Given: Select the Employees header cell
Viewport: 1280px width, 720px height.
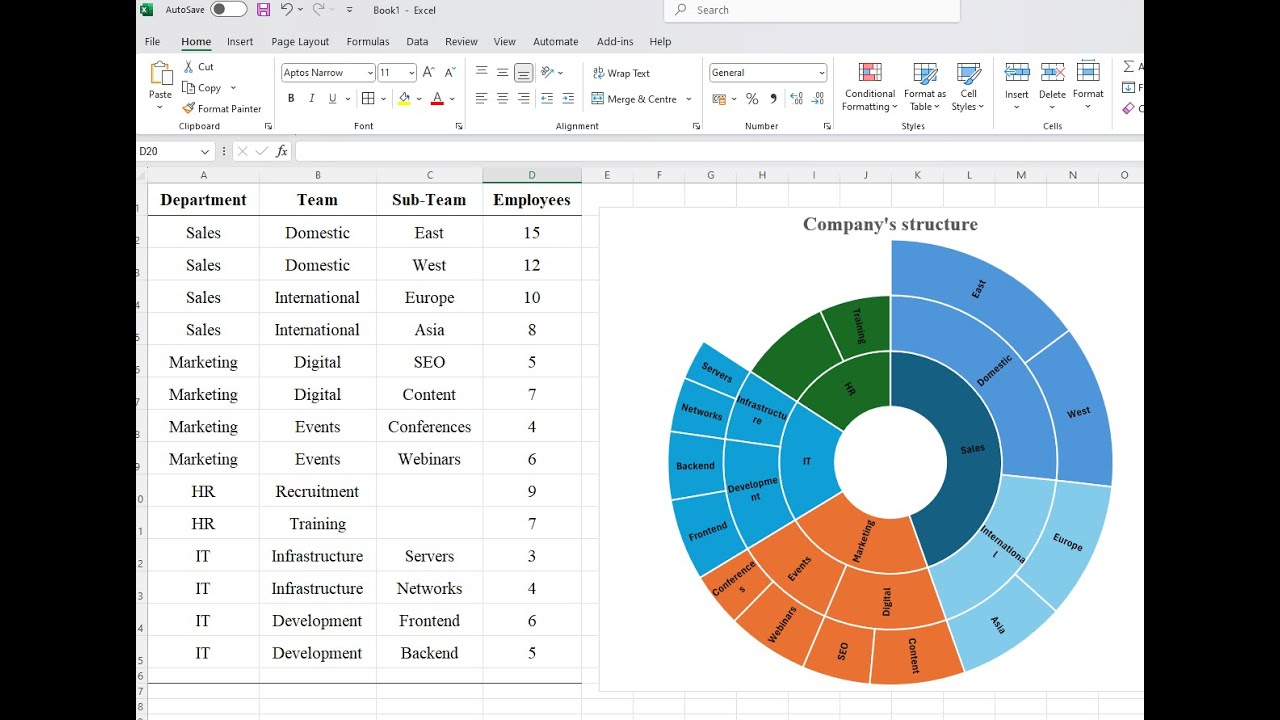Looking at the screenshot, I should 532,200.
